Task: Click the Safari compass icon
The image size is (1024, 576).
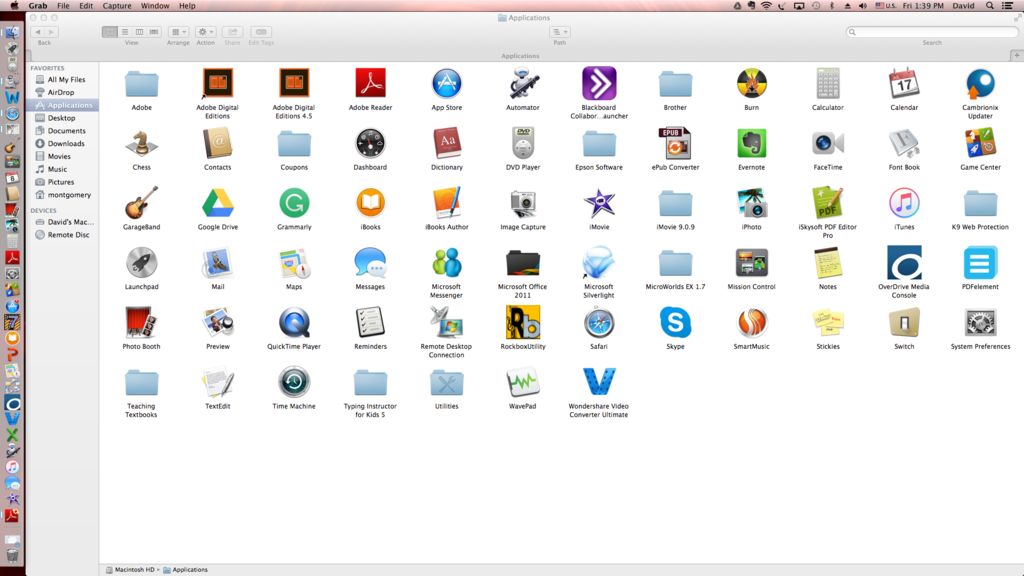Action: click(599, 323)
